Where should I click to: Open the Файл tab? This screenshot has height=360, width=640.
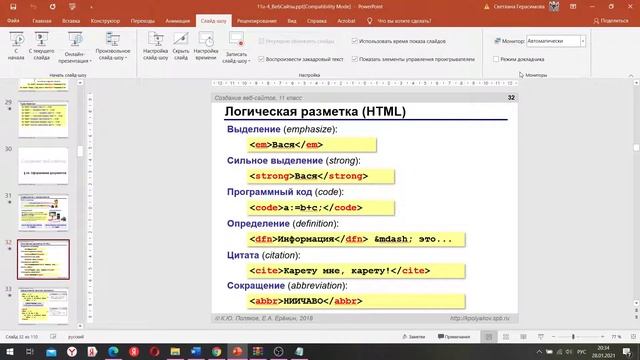point(13,21)
